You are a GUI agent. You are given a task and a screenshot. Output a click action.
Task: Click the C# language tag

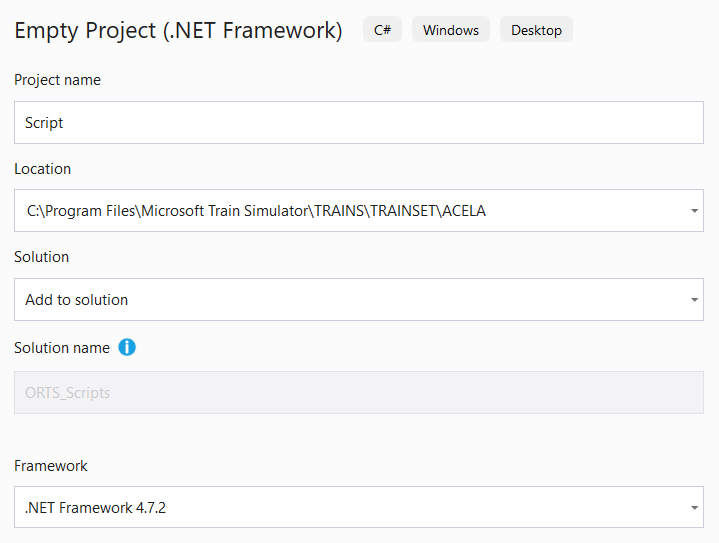tap(383, 30)
